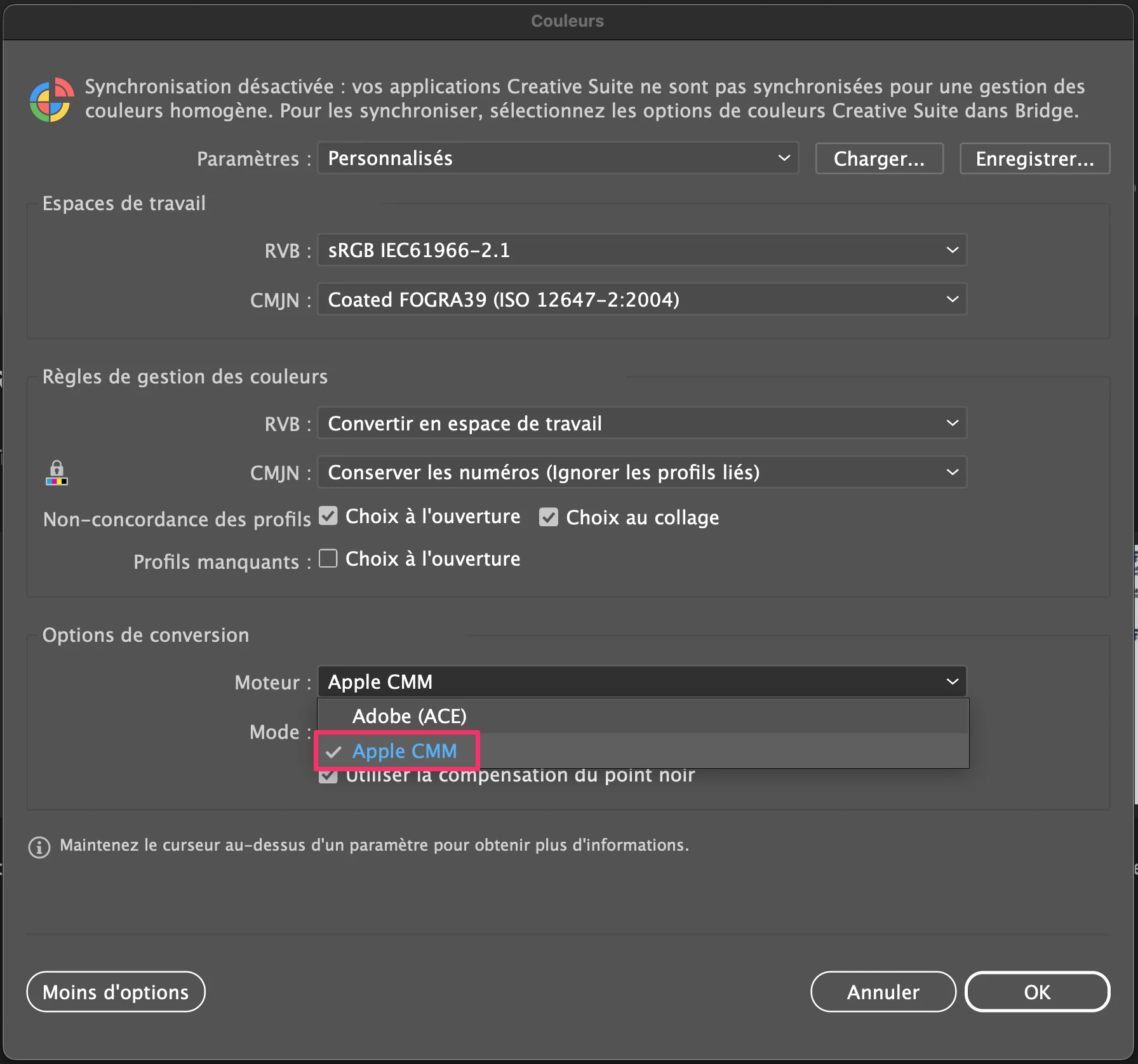Image resolution: width=1138 pixels, height=1064 pixels.
Task: Toggle Choix au collage checkbox
Action: pyautogui.click(x=549, y=517)
